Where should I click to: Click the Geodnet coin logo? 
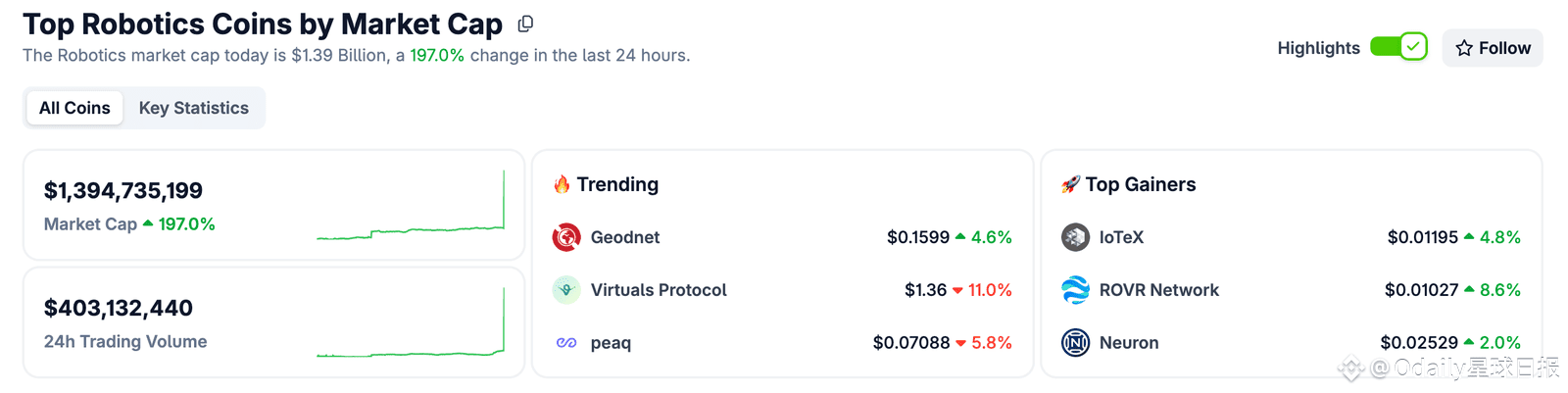[x=566, y=237]
